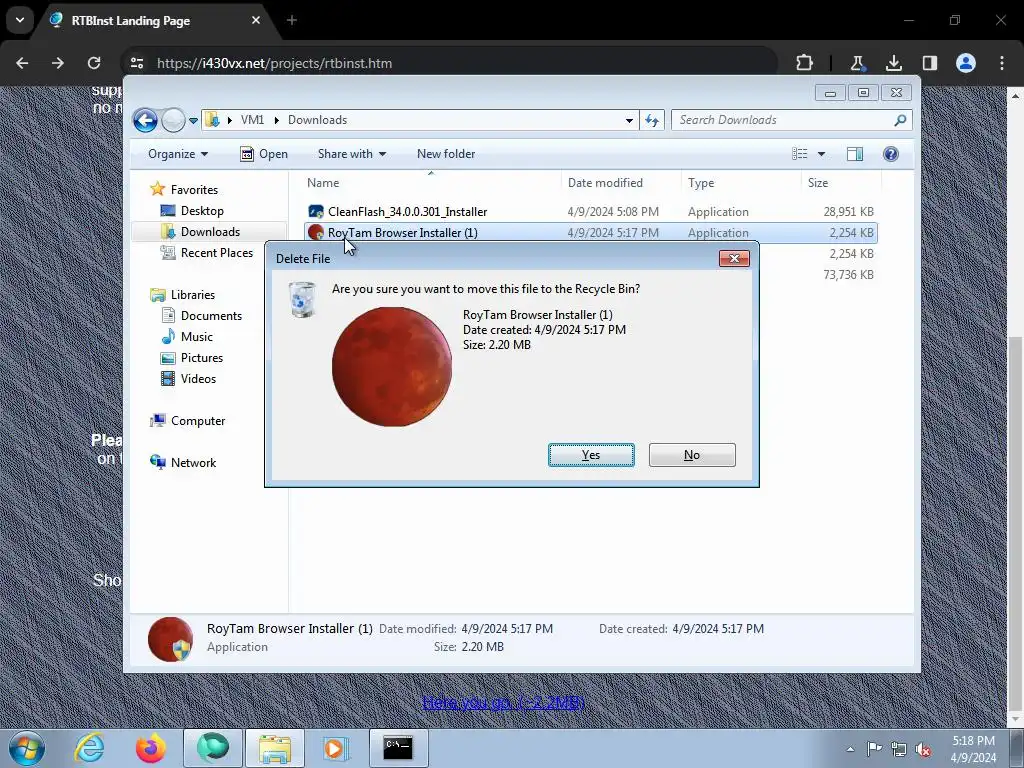Click Downloads in the address breadcrumb
The height and width of the screenshot is (768, 1024).
[317, 120]
